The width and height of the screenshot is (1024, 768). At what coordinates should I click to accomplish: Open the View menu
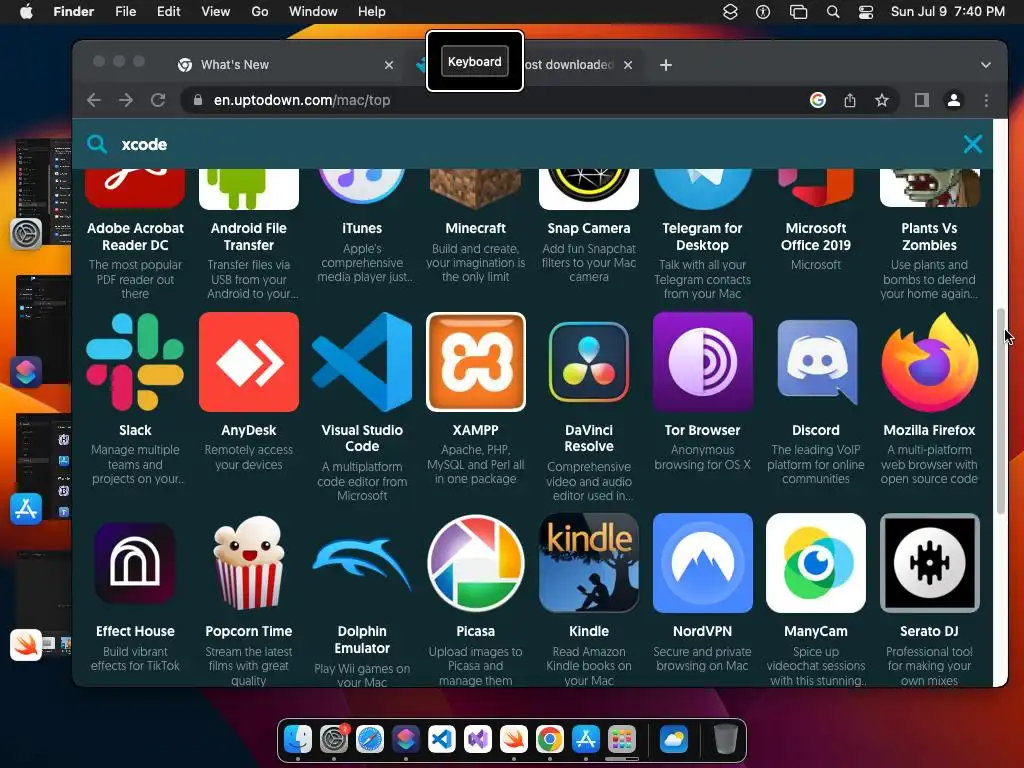(x=216, y=12)
